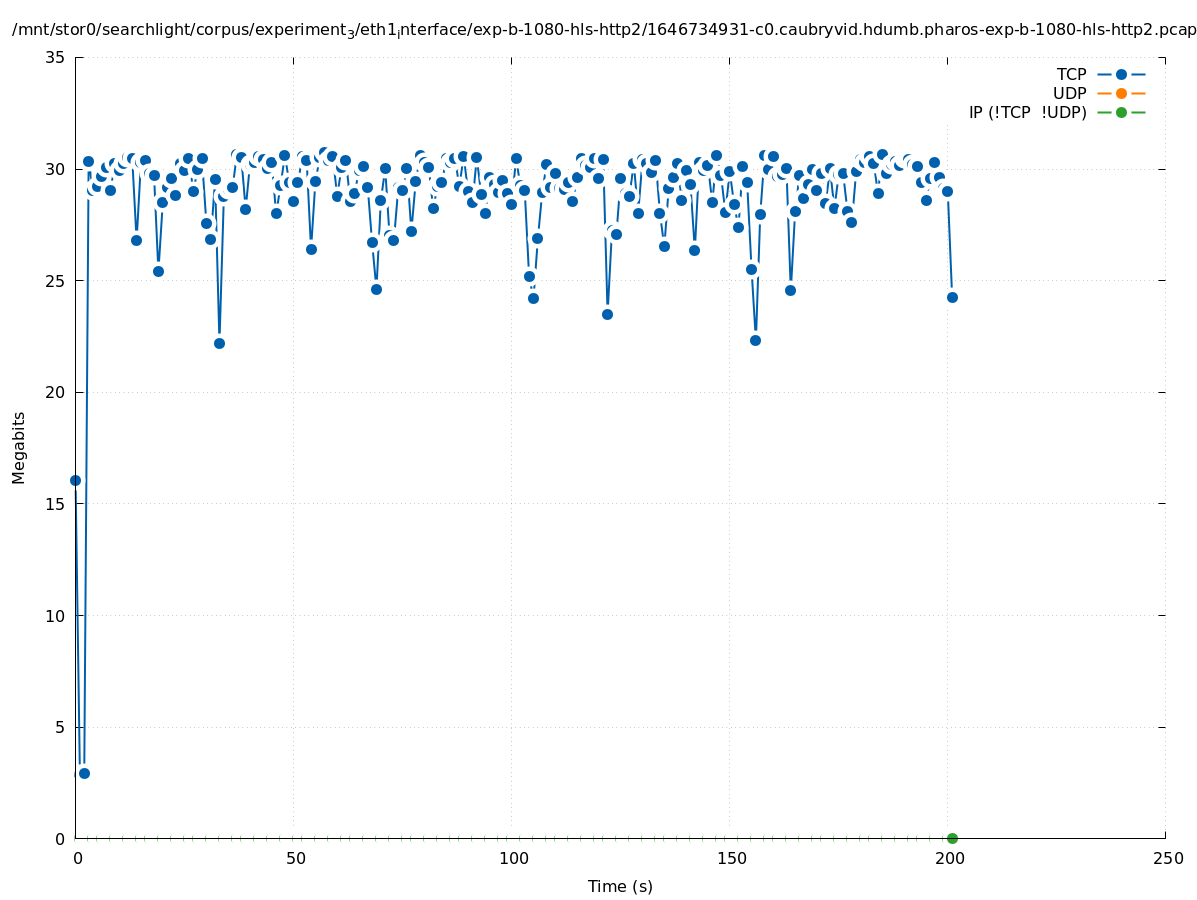The image size is (1197, 900).
Task: Click the 150 tick label on the time axis
Action: point(731,858)
